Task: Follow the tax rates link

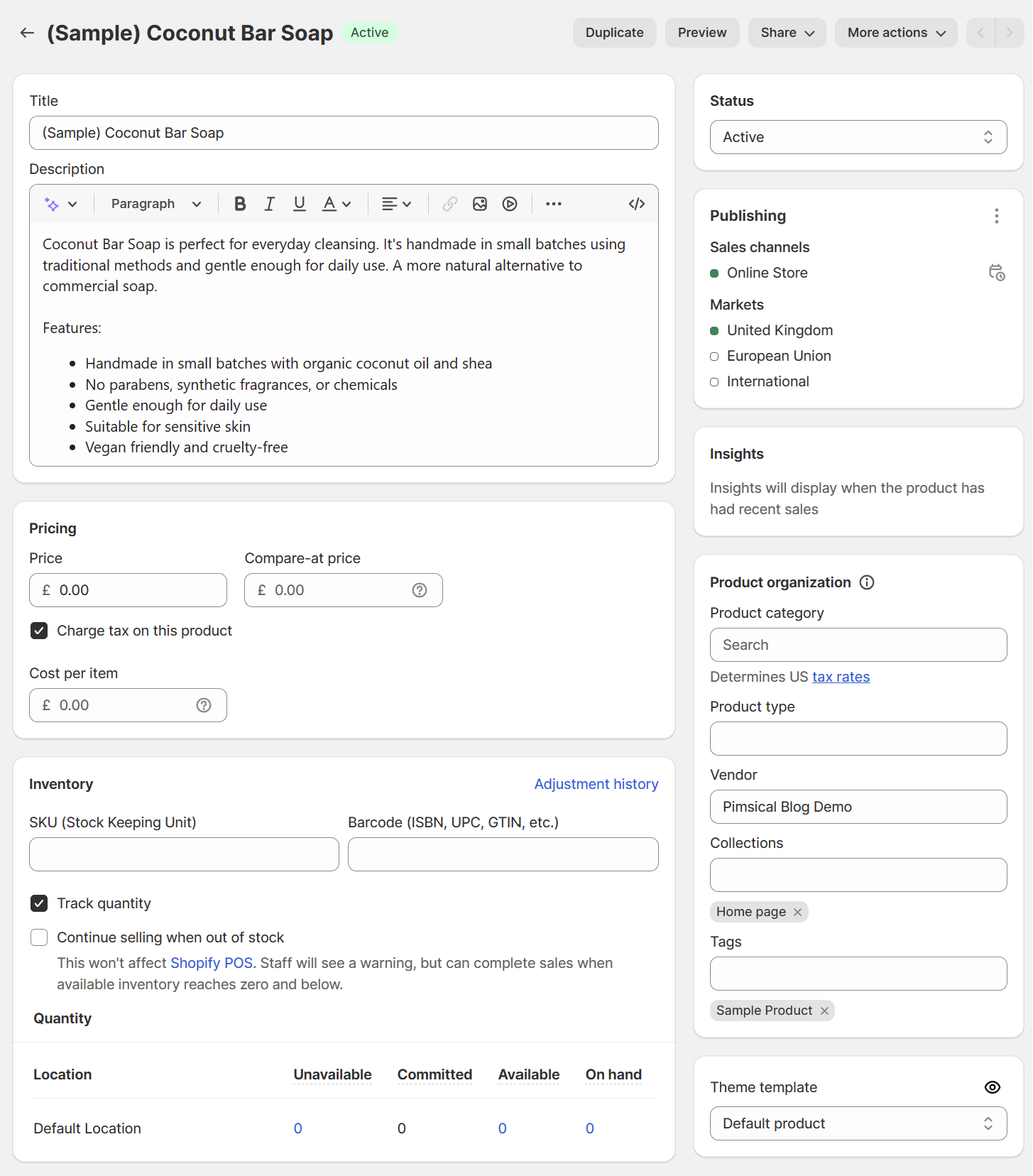Action: coord(841,677)
